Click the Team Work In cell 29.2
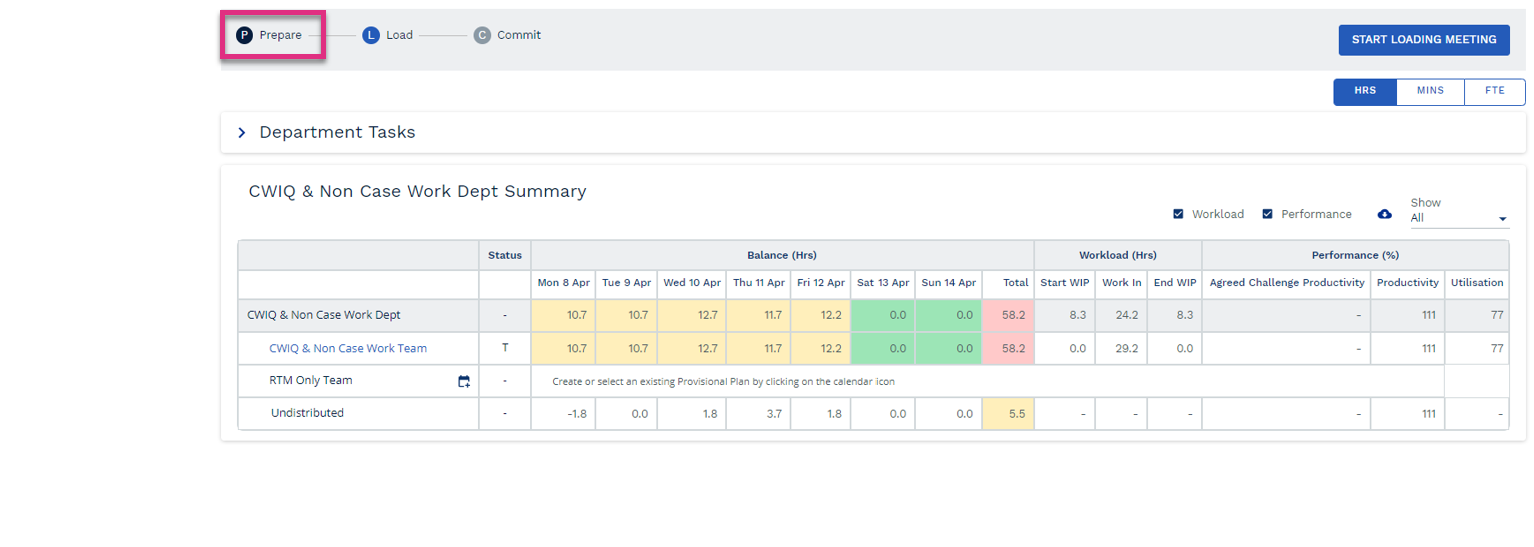 click(1121, 349)
